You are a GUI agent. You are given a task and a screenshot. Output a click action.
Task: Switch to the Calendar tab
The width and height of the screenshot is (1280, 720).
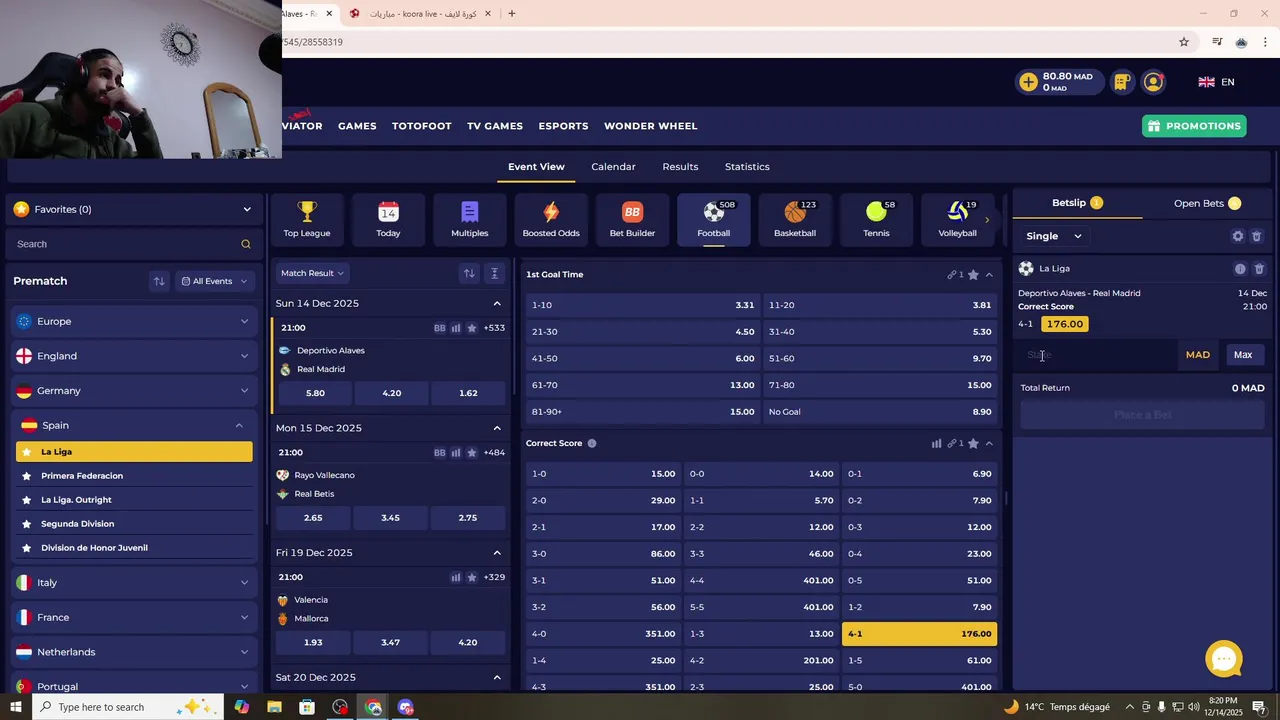point(613,167)
